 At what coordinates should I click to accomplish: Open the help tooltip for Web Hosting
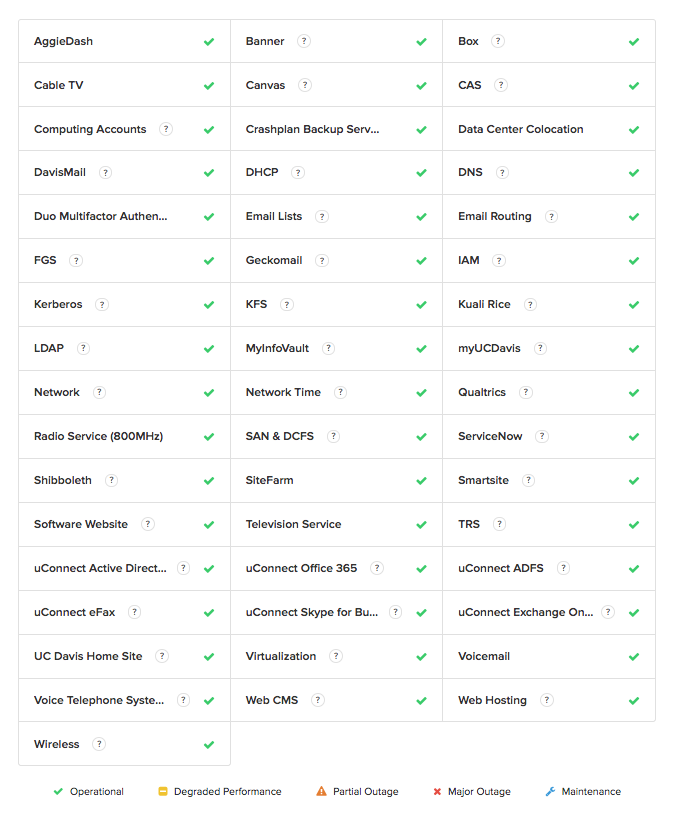[x=545, y=700]
